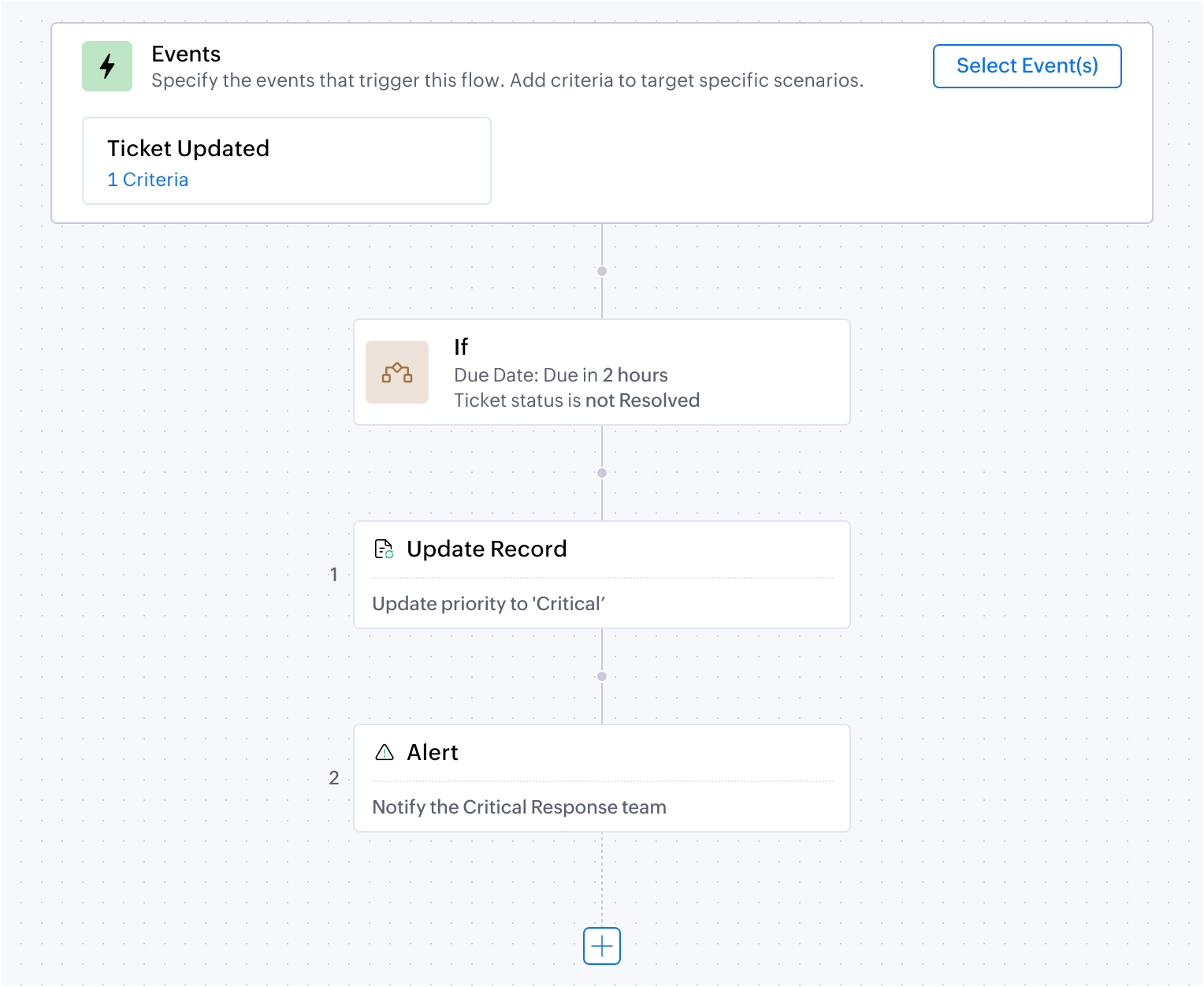Open the 1 Criteria link

(x=148, y=180)
